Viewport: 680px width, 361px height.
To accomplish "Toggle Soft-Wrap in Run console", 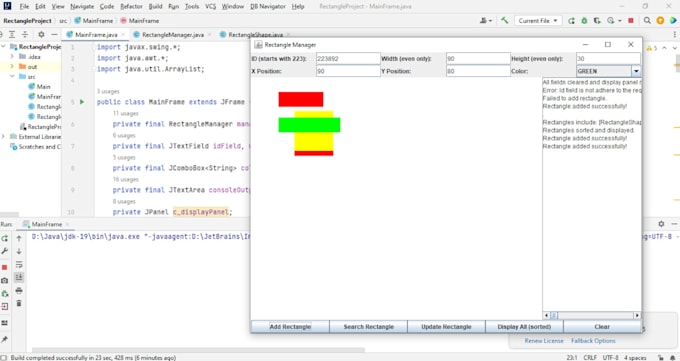I will click(19, 265).
